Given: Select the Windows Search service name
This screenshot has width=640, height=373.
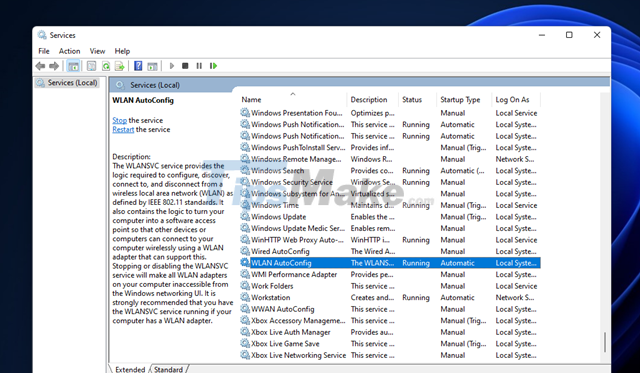Looking at the screenshot, I should [x=278, y=171].
